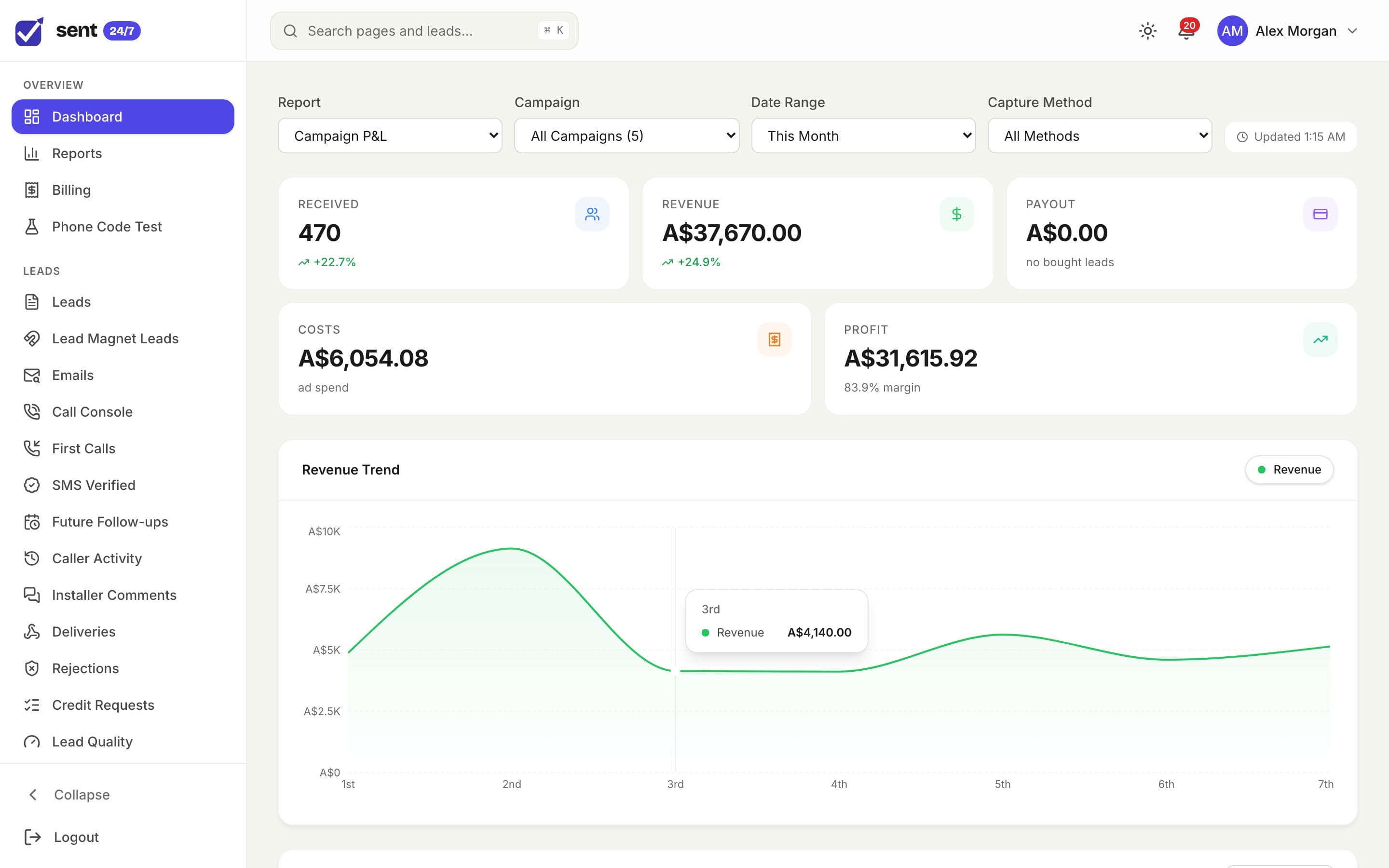The width and height of the screenshot is (1389, 868).
Task: Open the Billing sidebar item
Action: [123, 190]
